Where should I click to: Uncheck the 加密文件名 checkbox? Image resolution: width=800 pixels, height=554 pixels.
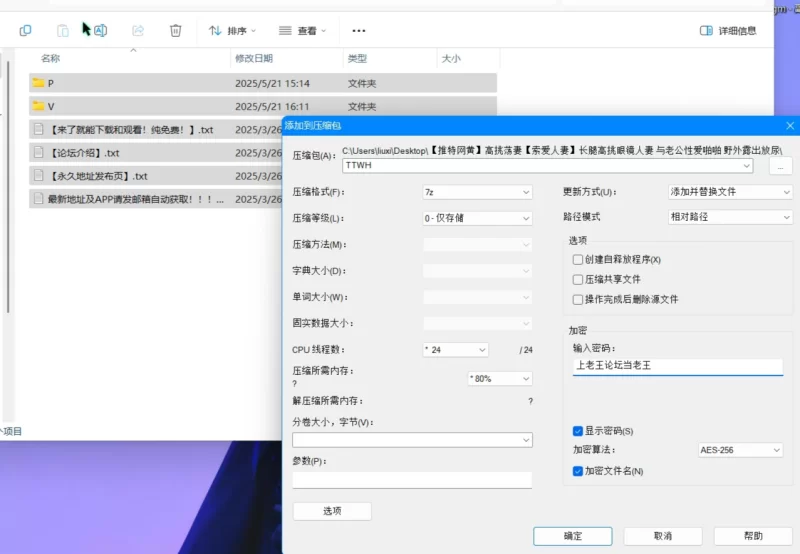coord(578,470)
